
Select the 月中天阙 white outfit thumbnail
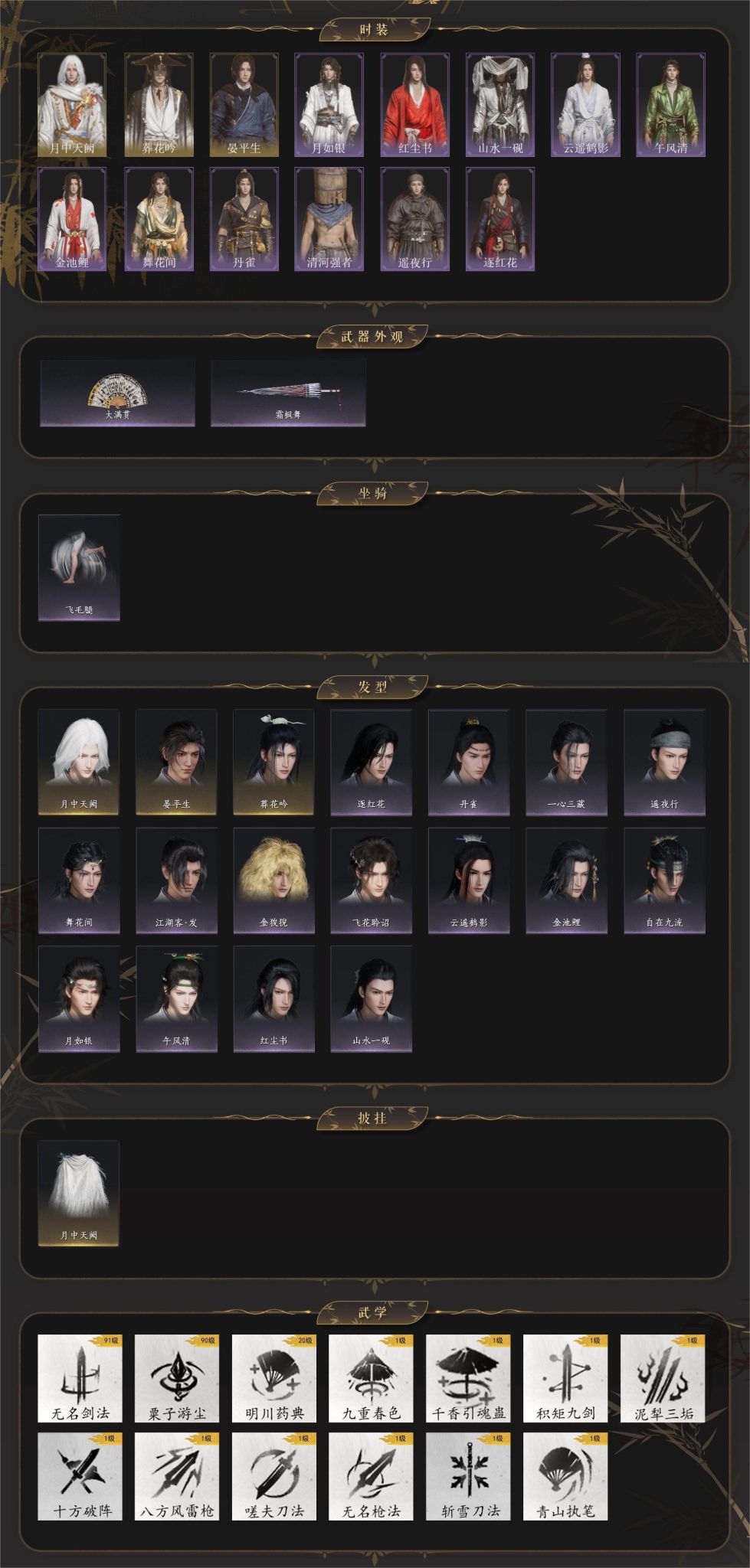point(72,105)
